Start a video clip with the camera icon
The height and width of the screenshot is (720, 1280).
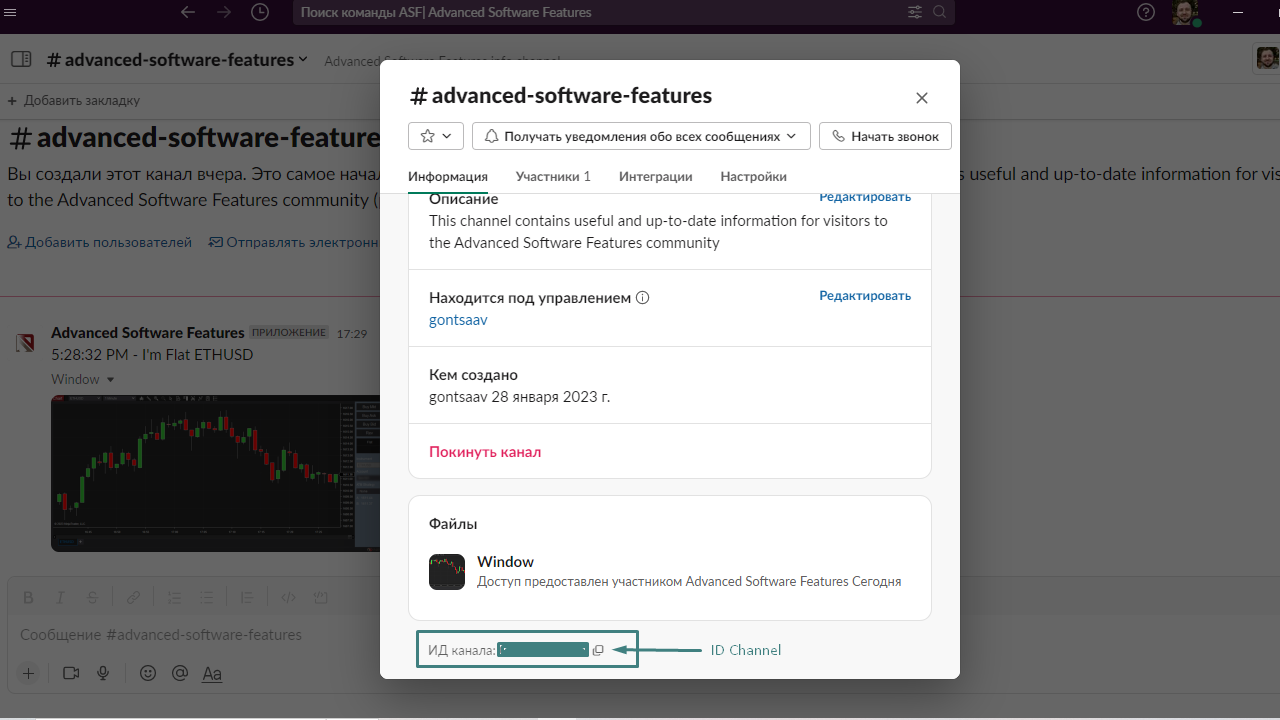(70, 673)
